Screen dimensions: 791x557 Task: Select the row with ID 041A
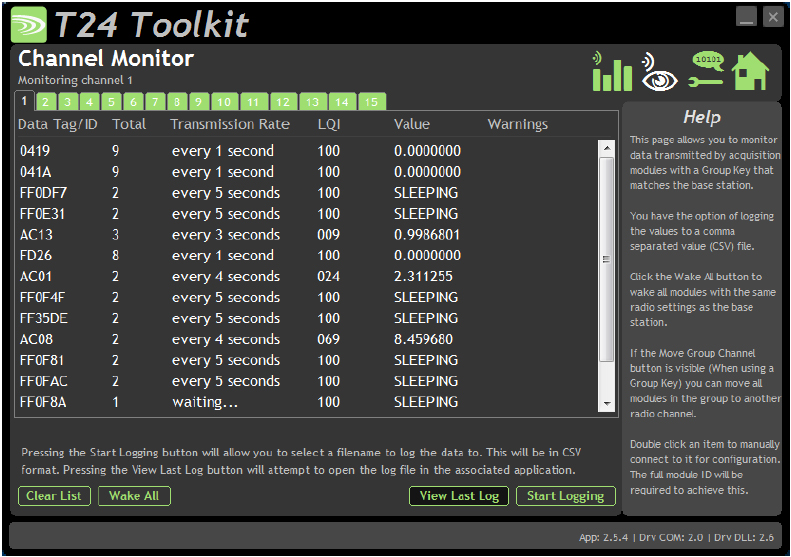[307, 172]
